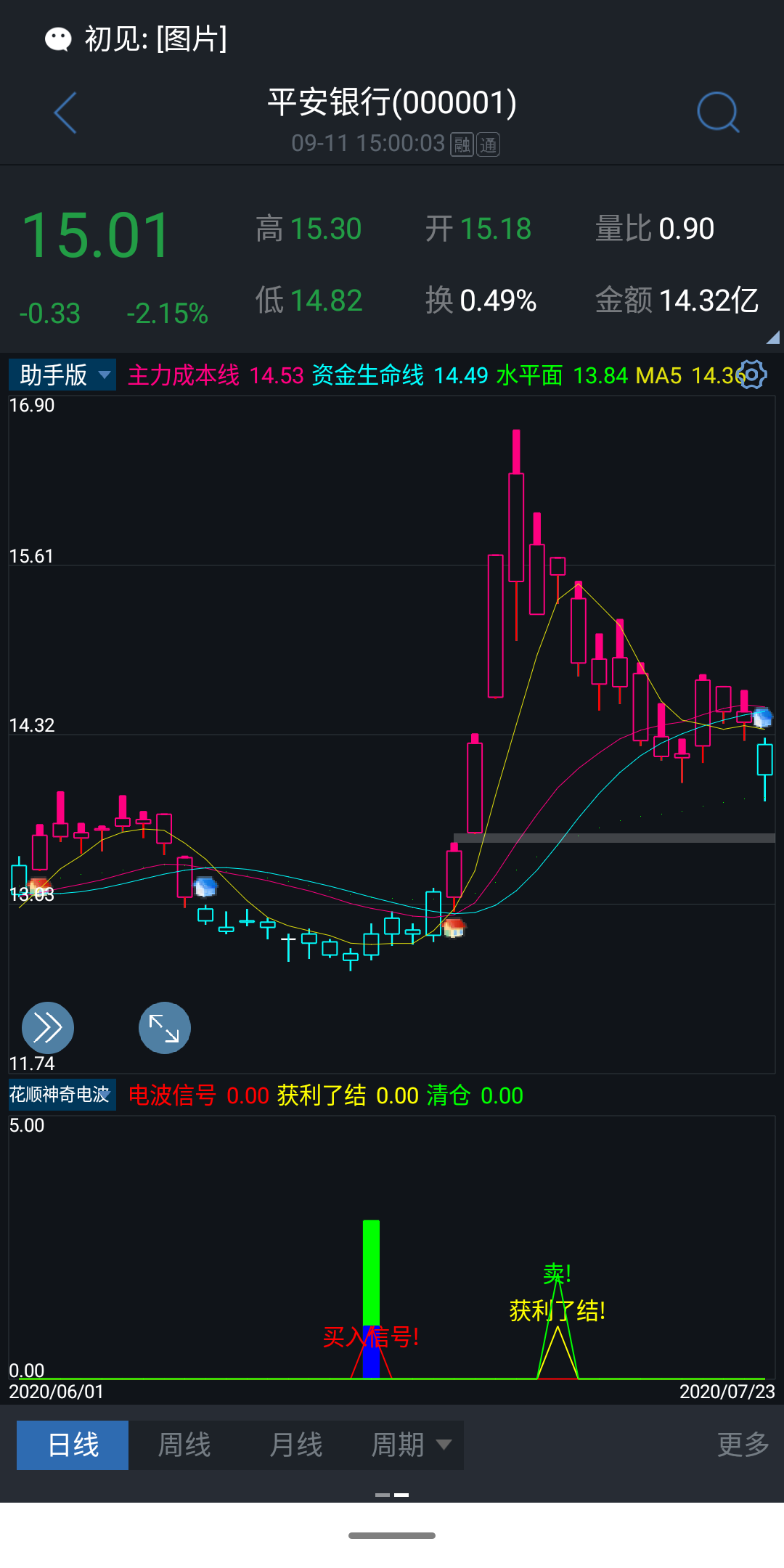784x1568 pixels.
Task: Switch to 周线 weekly chart tab
Action: (x=184, y=1445)
